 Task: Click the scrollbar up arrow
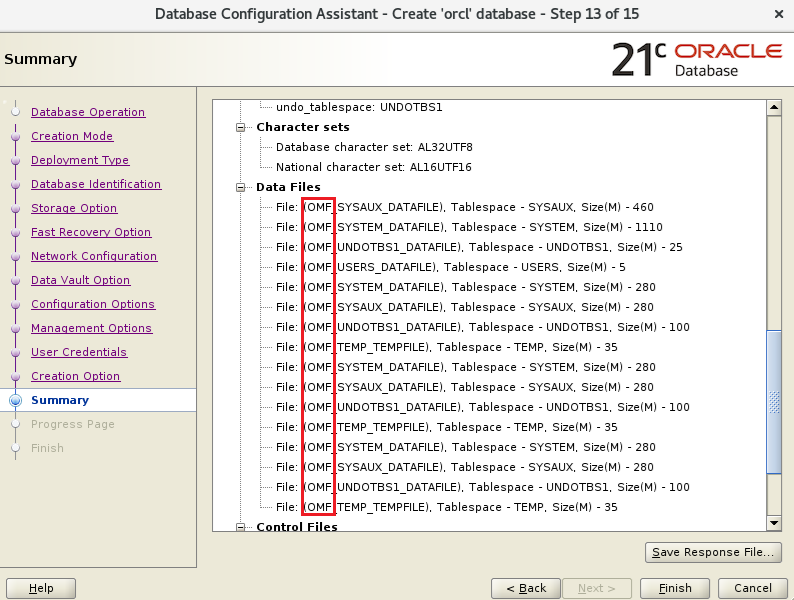pyautogui.click(x=774, y=107)
